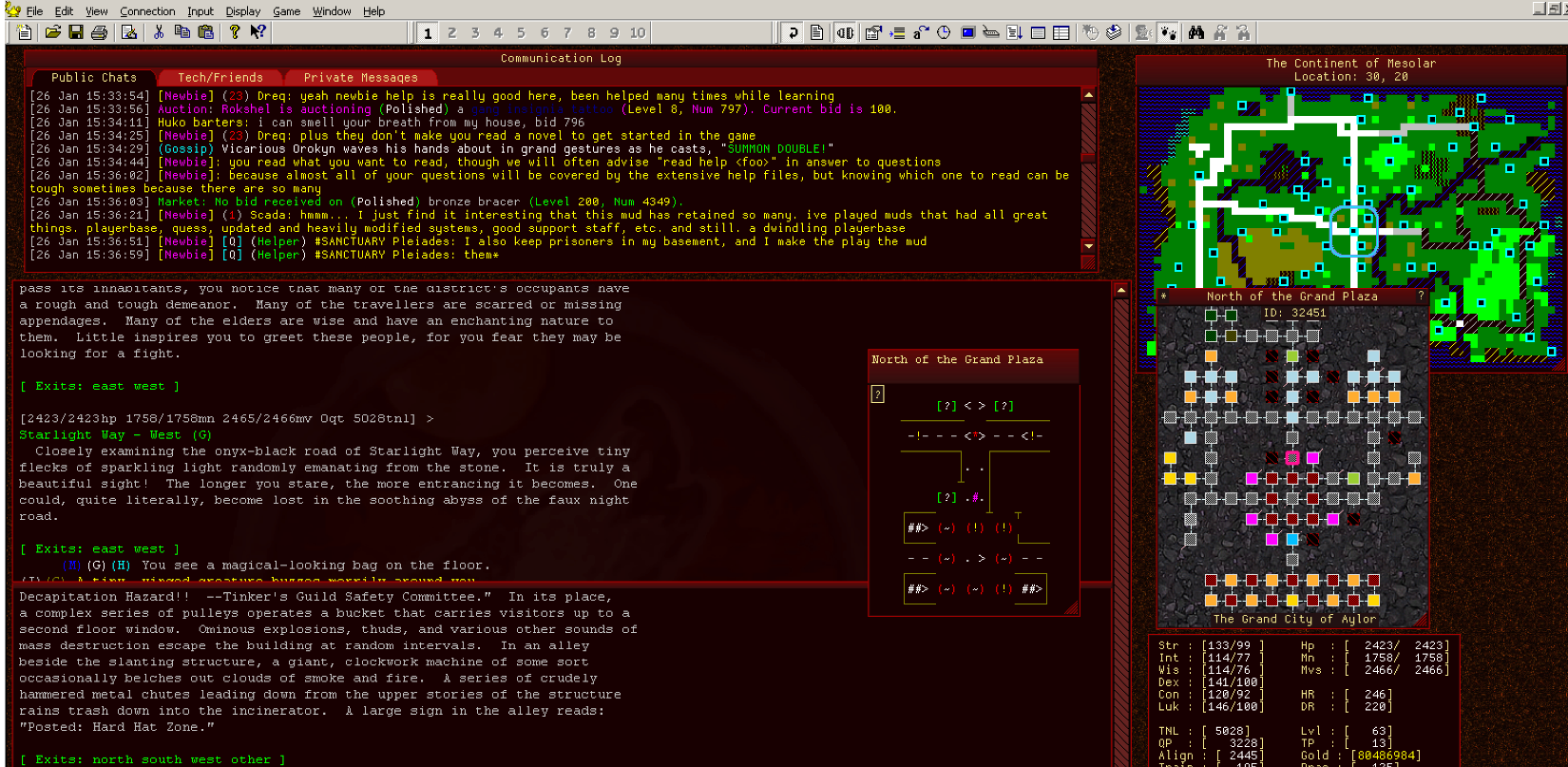Click 'Starlight Way - West (G)' room title
The height and width of the screenshot is (767, 1568).
tap(116, 435)
